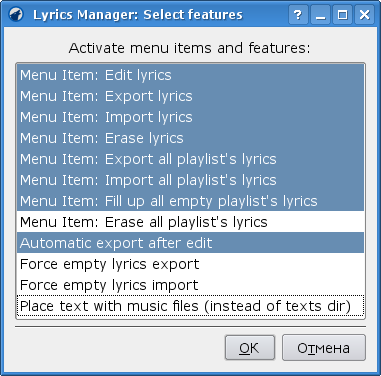Image resolution: width=381 pixels, height=376 pixels.
Task: Activate 'Erase all playlist's lyrics' item
Action: tap(190, 222)
